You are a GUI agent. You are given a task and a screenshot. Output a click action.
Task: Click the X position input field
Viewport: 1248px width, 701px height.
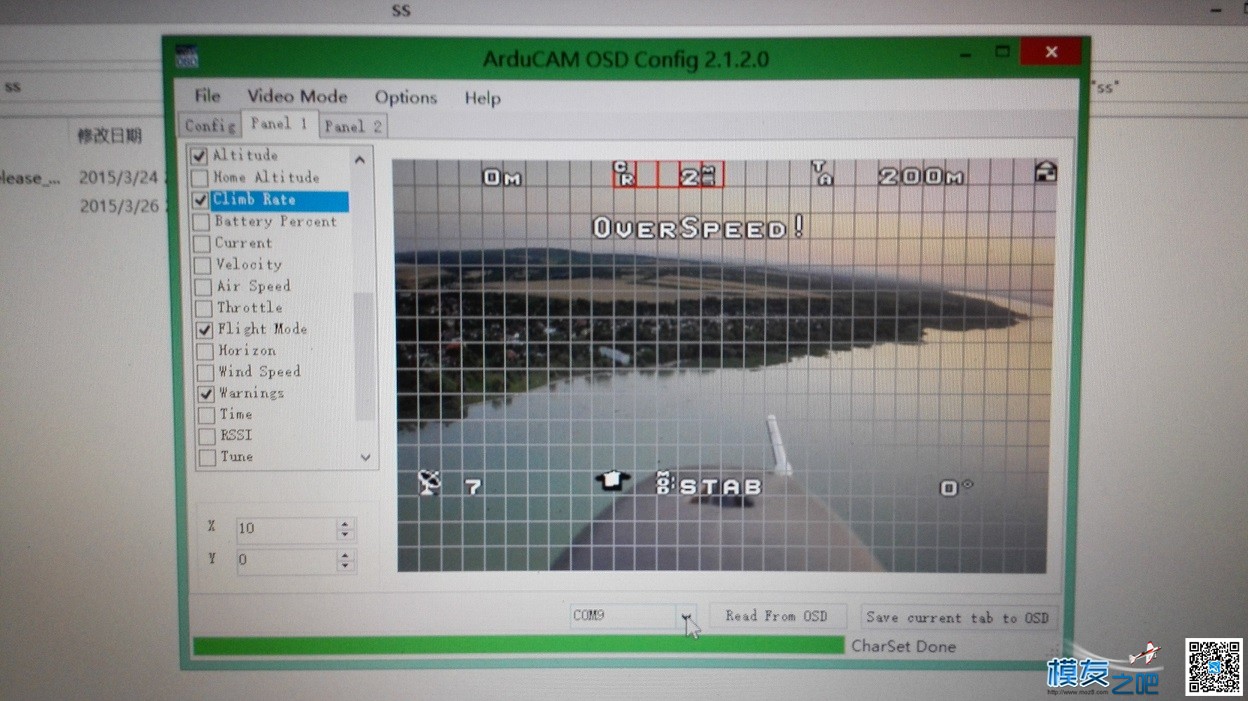(287, 530)
